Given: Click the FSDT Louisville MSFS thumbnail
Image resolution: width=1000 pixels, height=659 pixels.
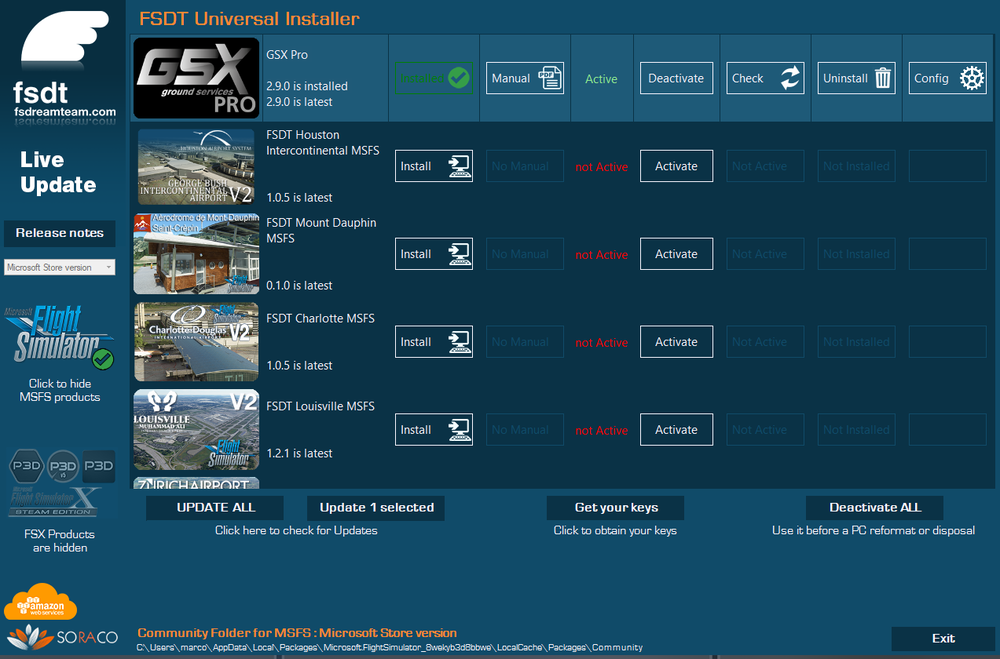Looking at the screenshot, I should pyautogui.click(x=196, y=430).
